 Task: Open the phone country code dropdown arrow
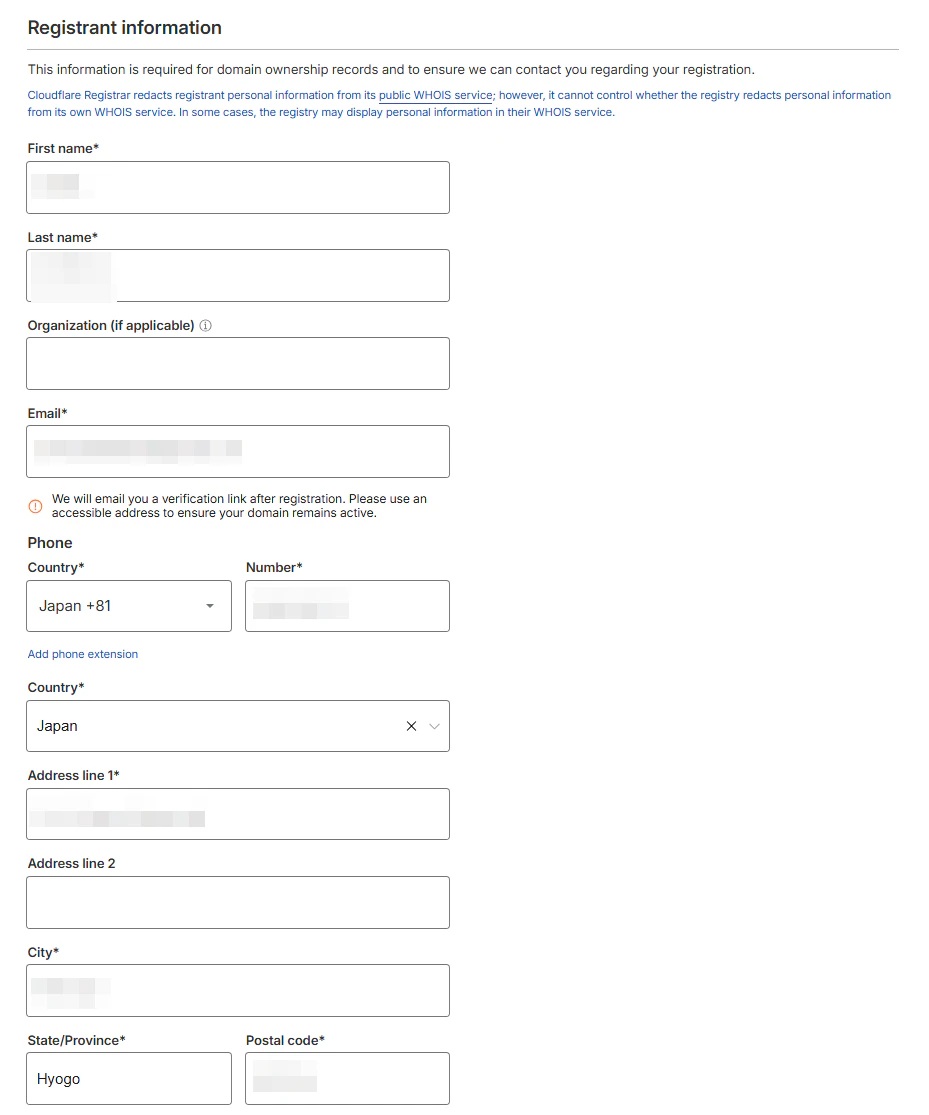210,606
